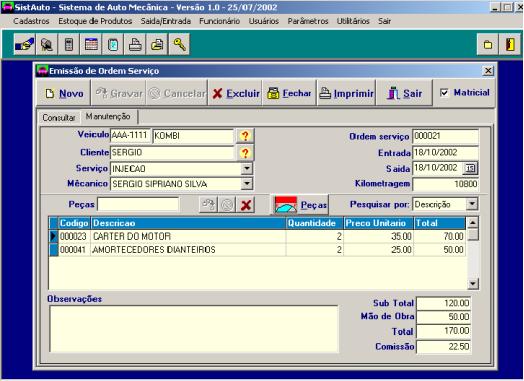The image size is (524, 381).
Task: Click the cancel part circle icon
Action: pyautogui.click(x=227, y=204)
